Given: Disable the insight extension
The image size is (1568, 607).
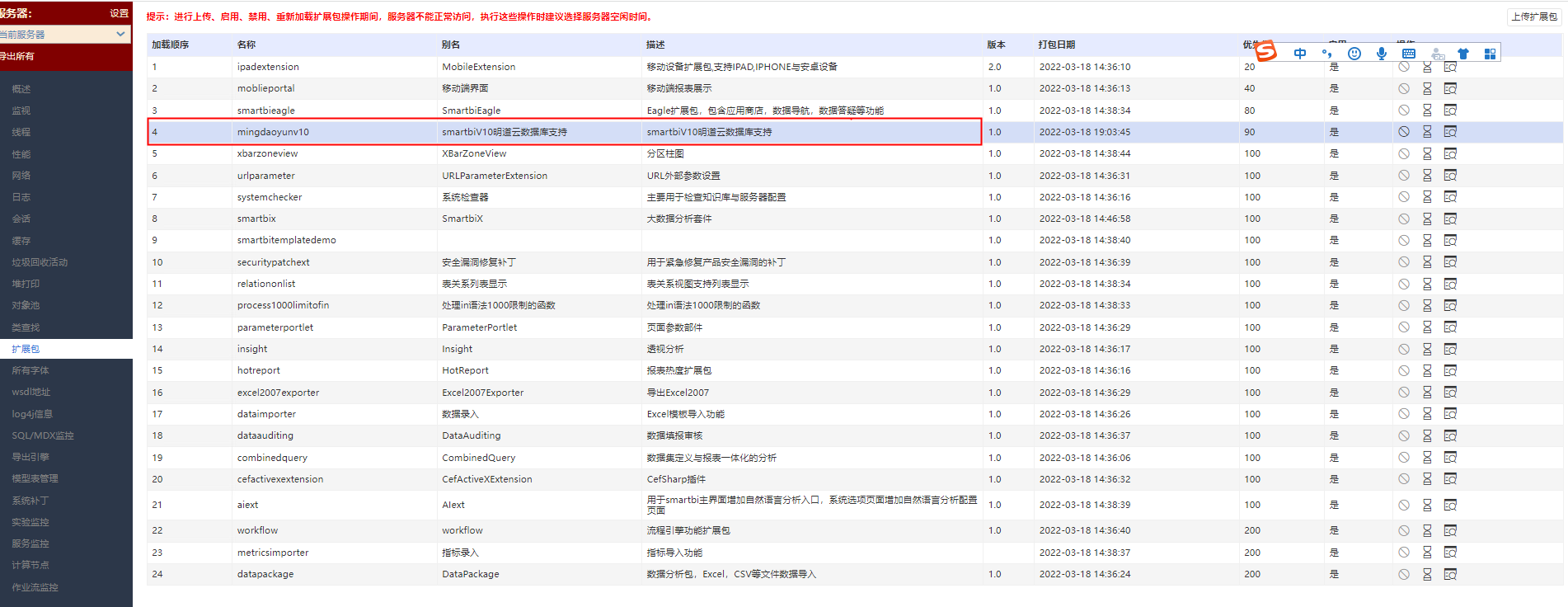Looking at the screenshot, I should click(x=1403, y=349).
